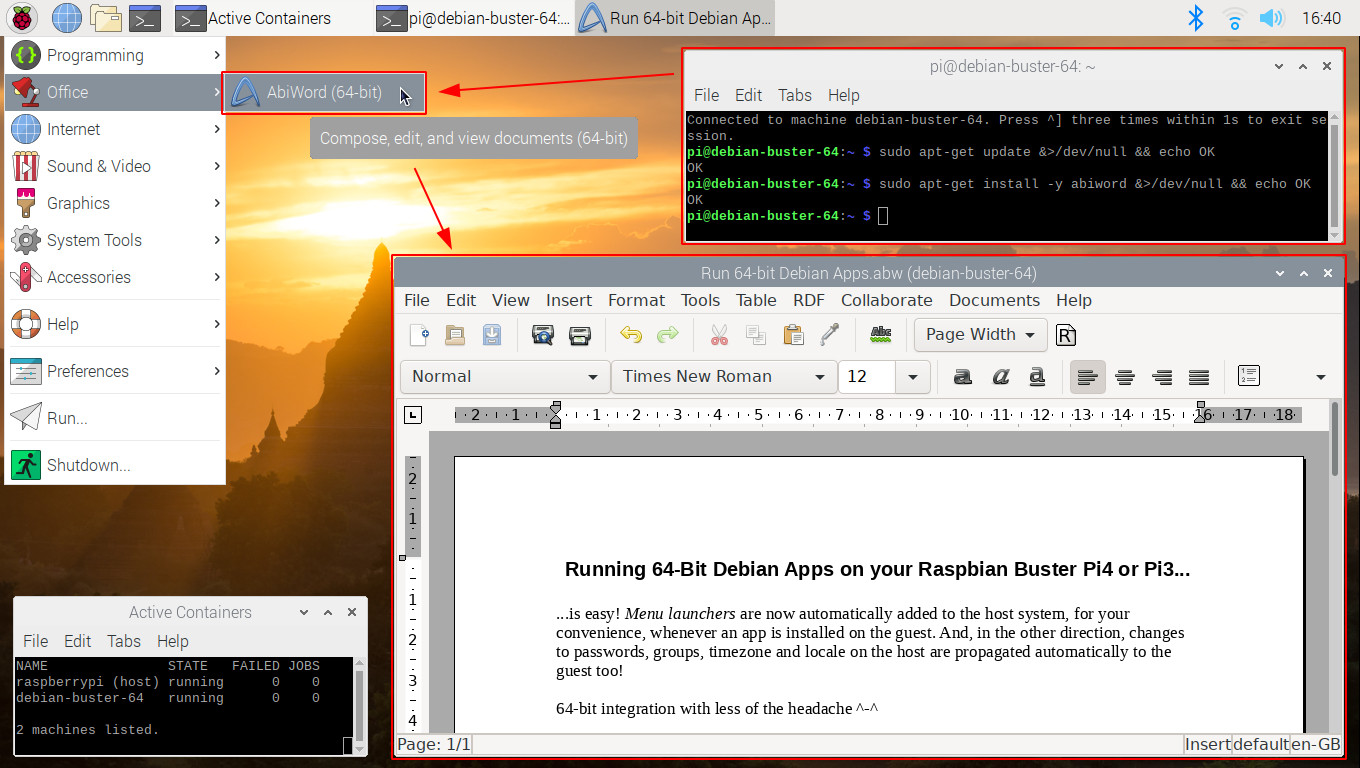Image resolution: width=1360 pixels, height=768 pixels.
Task: Open the WiFi network tray icon
Action: point(1235,17)
